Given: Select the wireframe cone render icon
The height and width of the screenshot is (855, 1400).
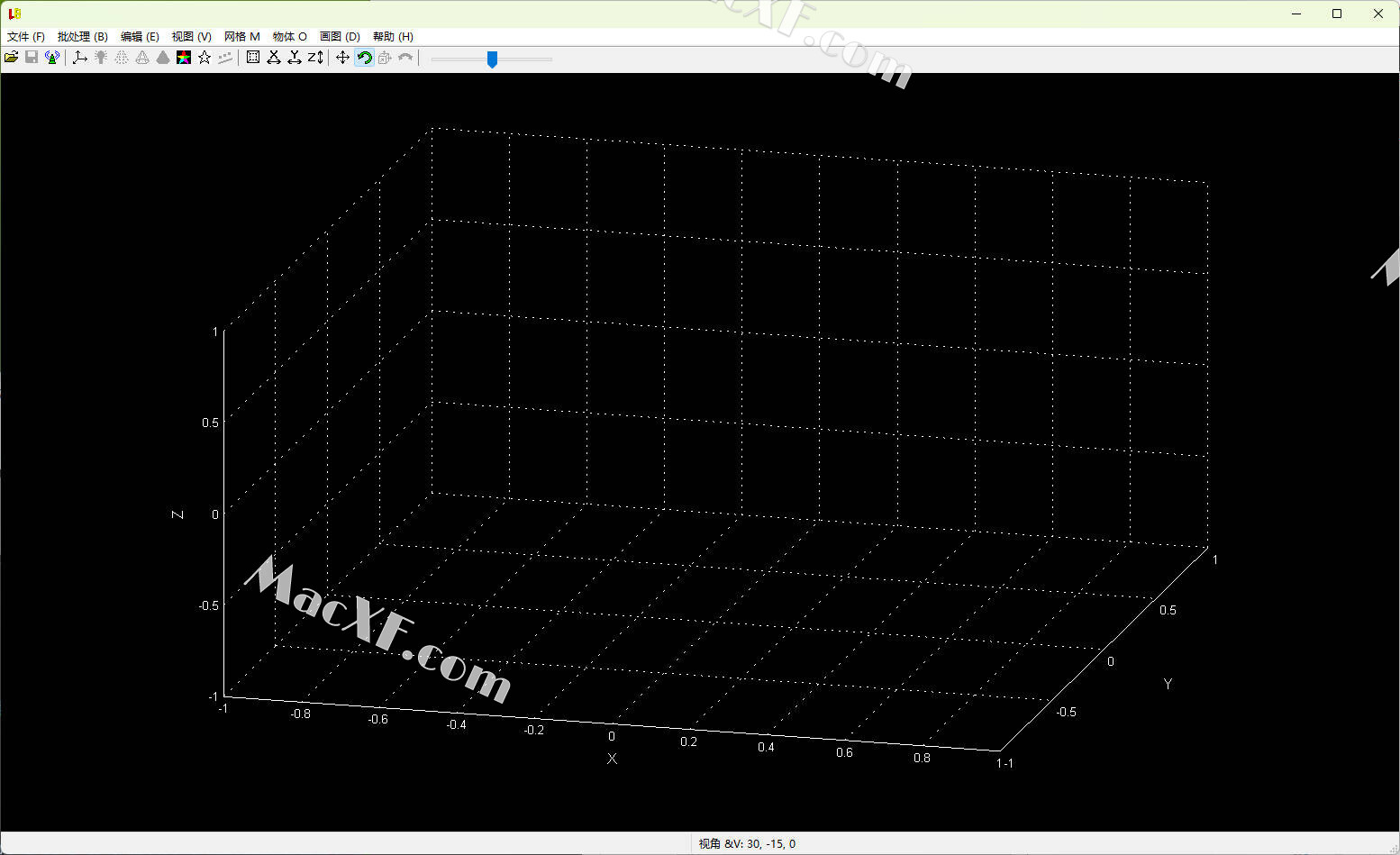Looking at the screenshot, I should pyautogui.click(x=142, y=58).
